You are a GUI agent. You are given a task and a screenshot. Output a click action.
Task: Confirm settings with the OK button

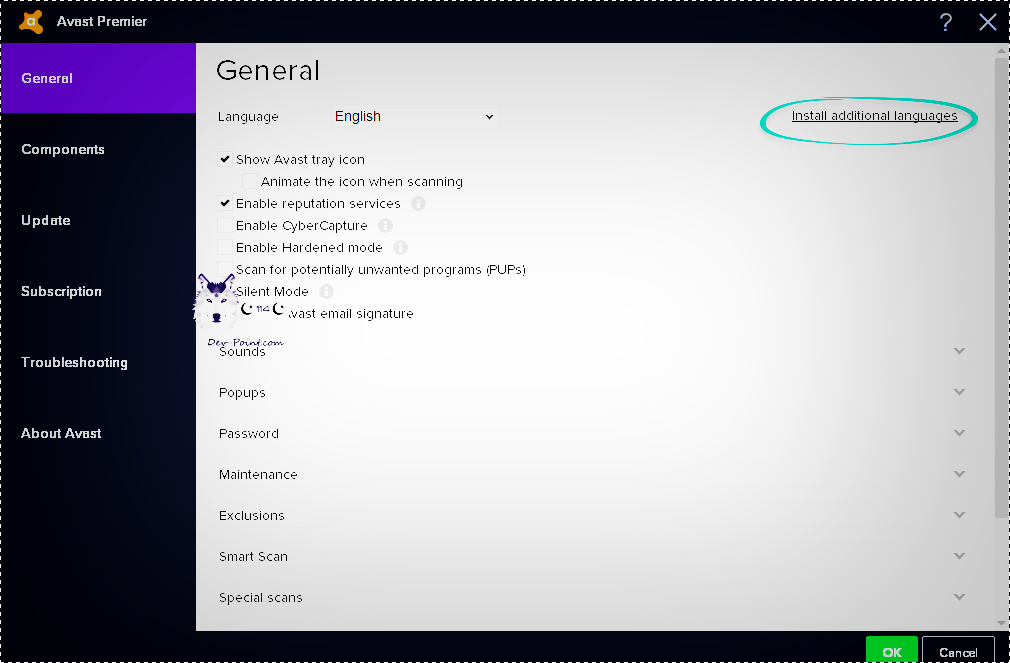pyautogui.click(x=891, y=649)
